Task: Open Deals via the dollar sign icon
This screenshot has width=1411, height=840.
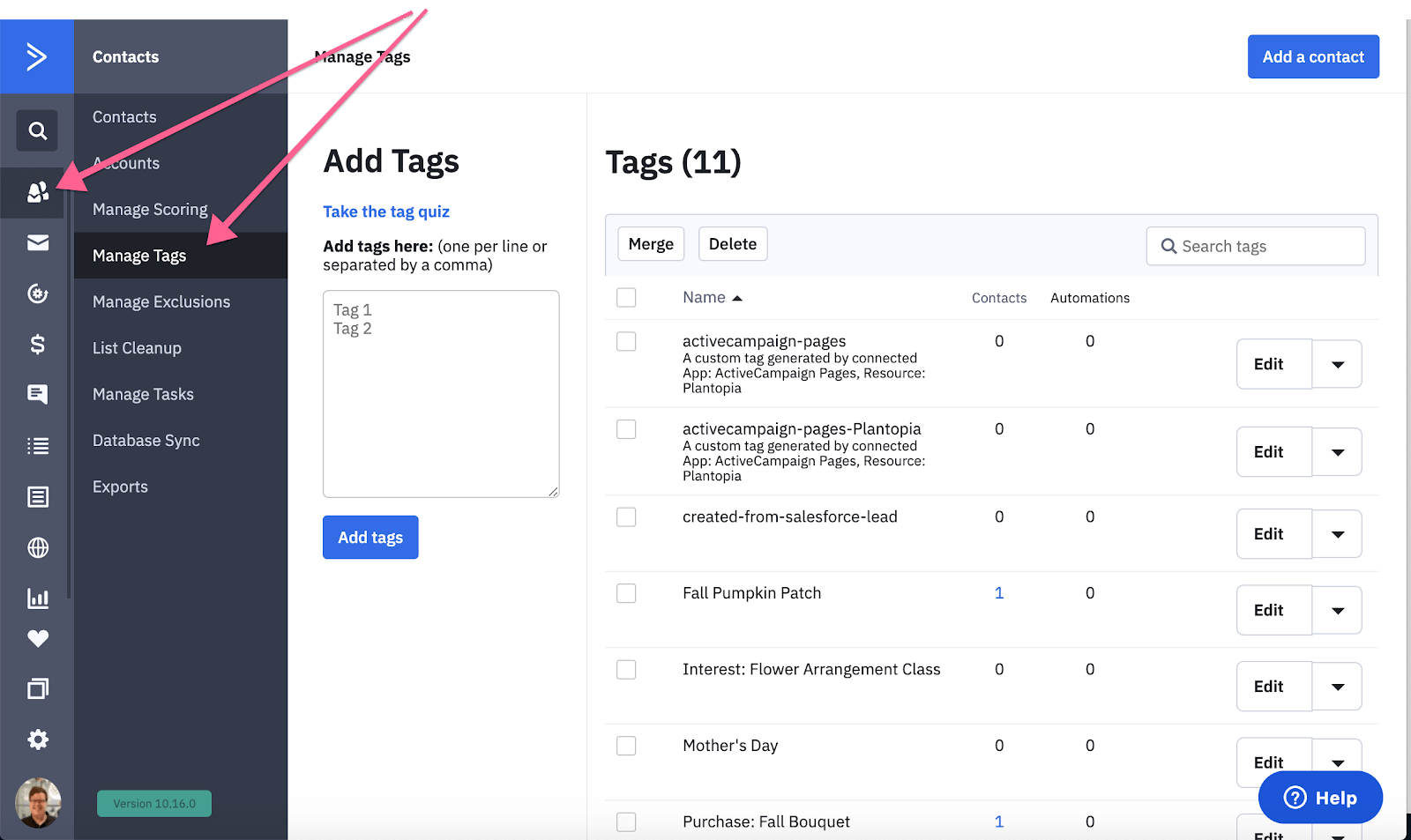Action: [x=37, y=344]
